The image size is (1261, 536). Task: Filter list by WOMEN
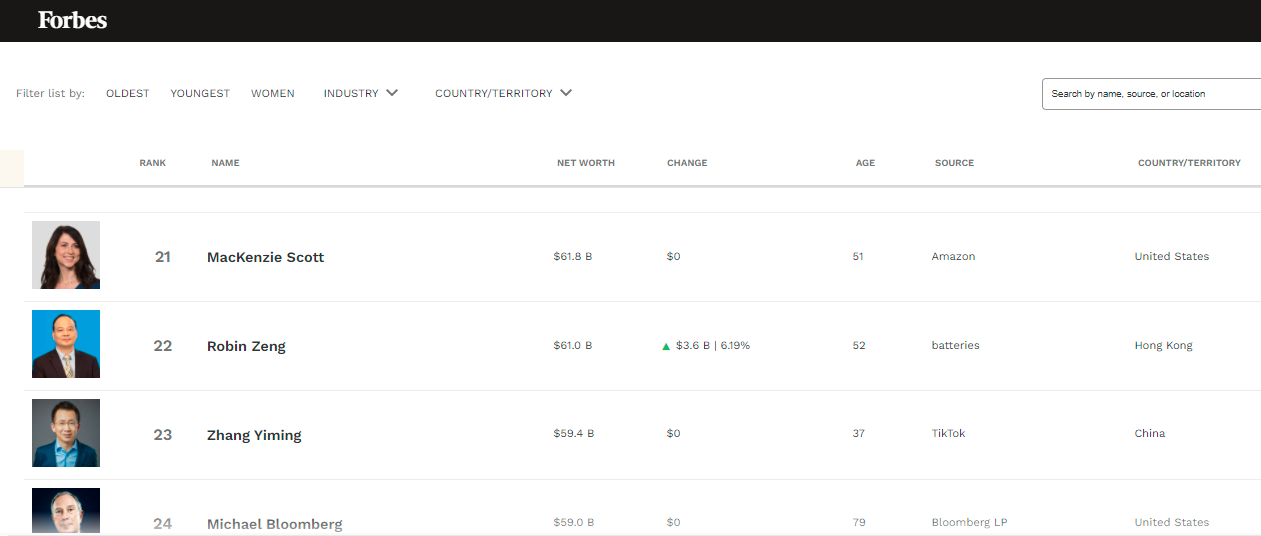point(273,93)
